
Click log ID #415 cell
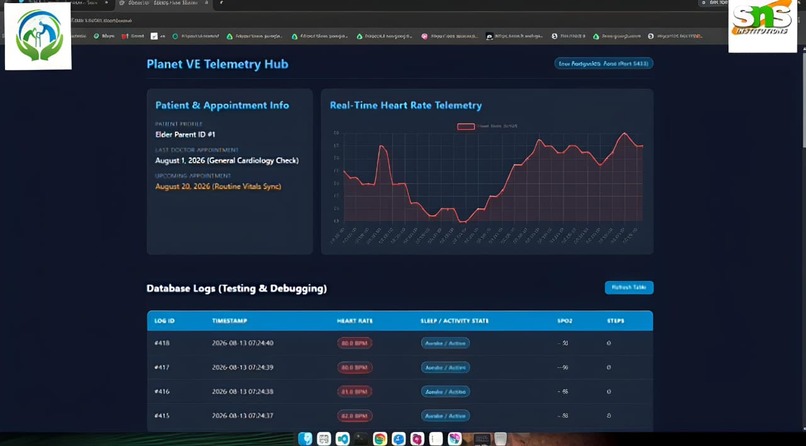[x=162, y=416]
